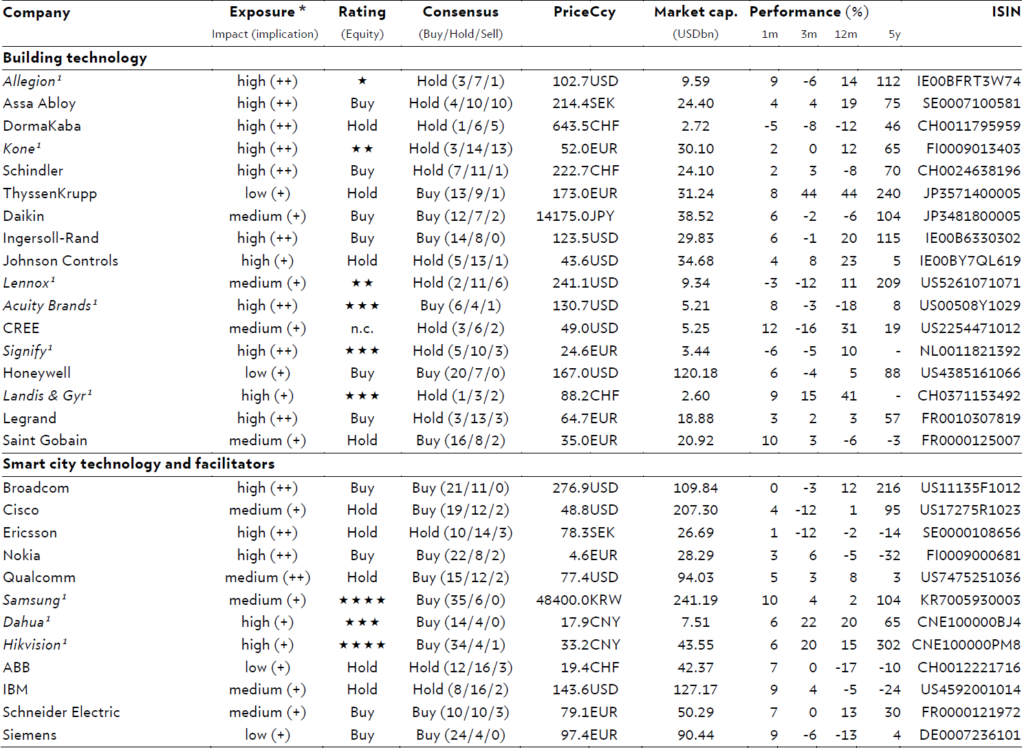Click the Allegion company name

[32, 82]
